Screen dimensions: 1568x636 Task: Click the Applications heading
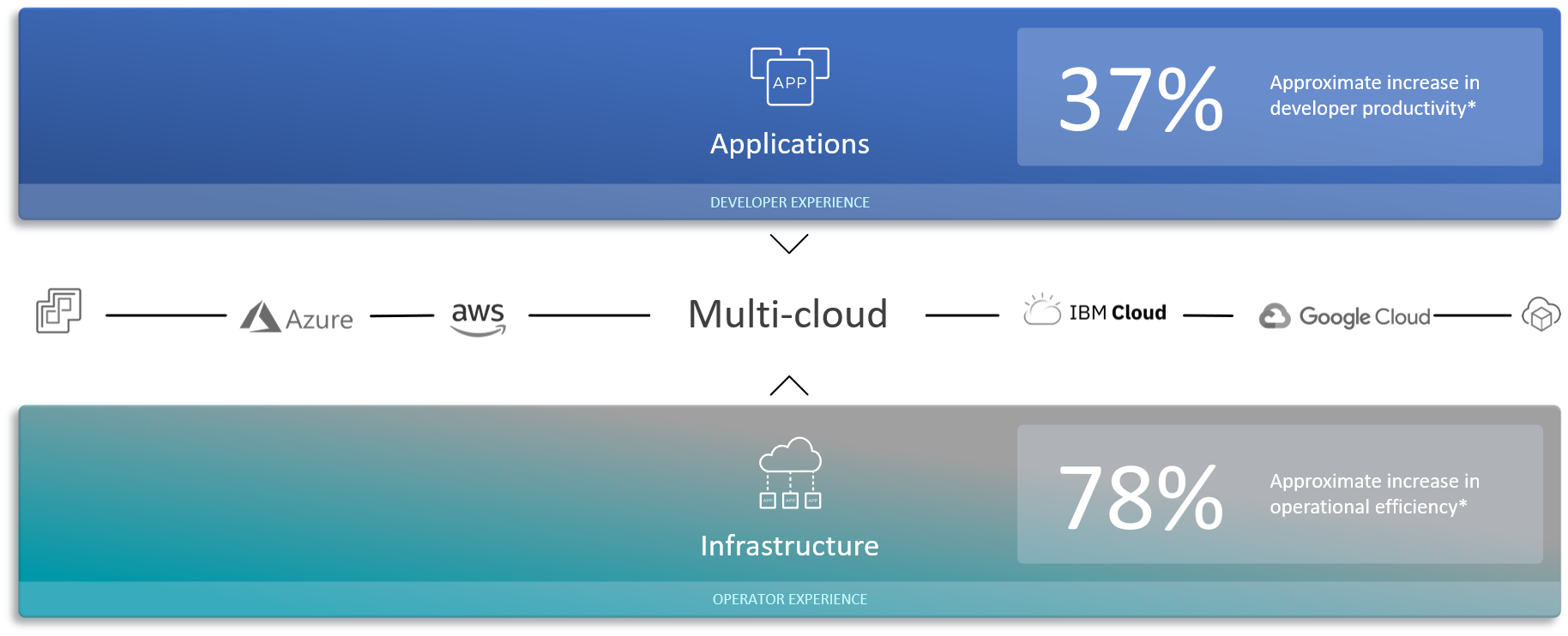[x=790, y=144]
